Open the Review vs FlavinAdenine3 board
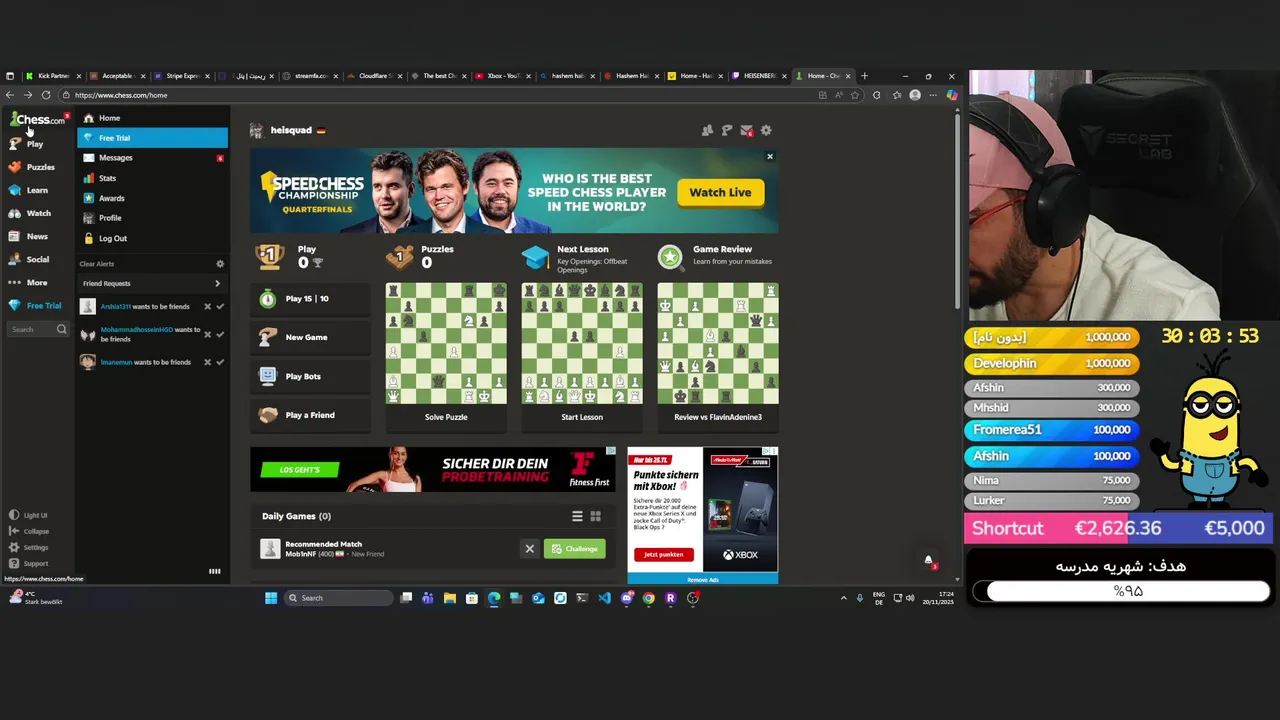Viewport: 1280px width, 720px height. [718, 343]
